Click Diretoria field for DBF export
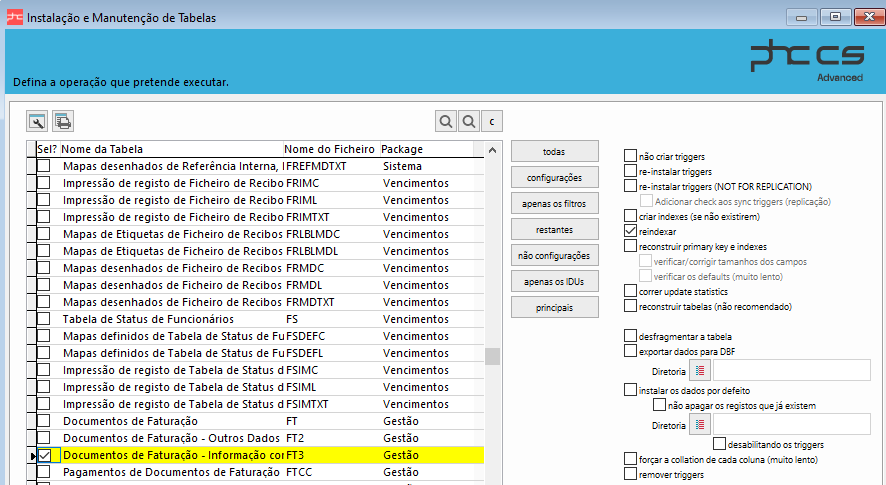The width and height of the screenshot is (886, 485). pos(791,371)
